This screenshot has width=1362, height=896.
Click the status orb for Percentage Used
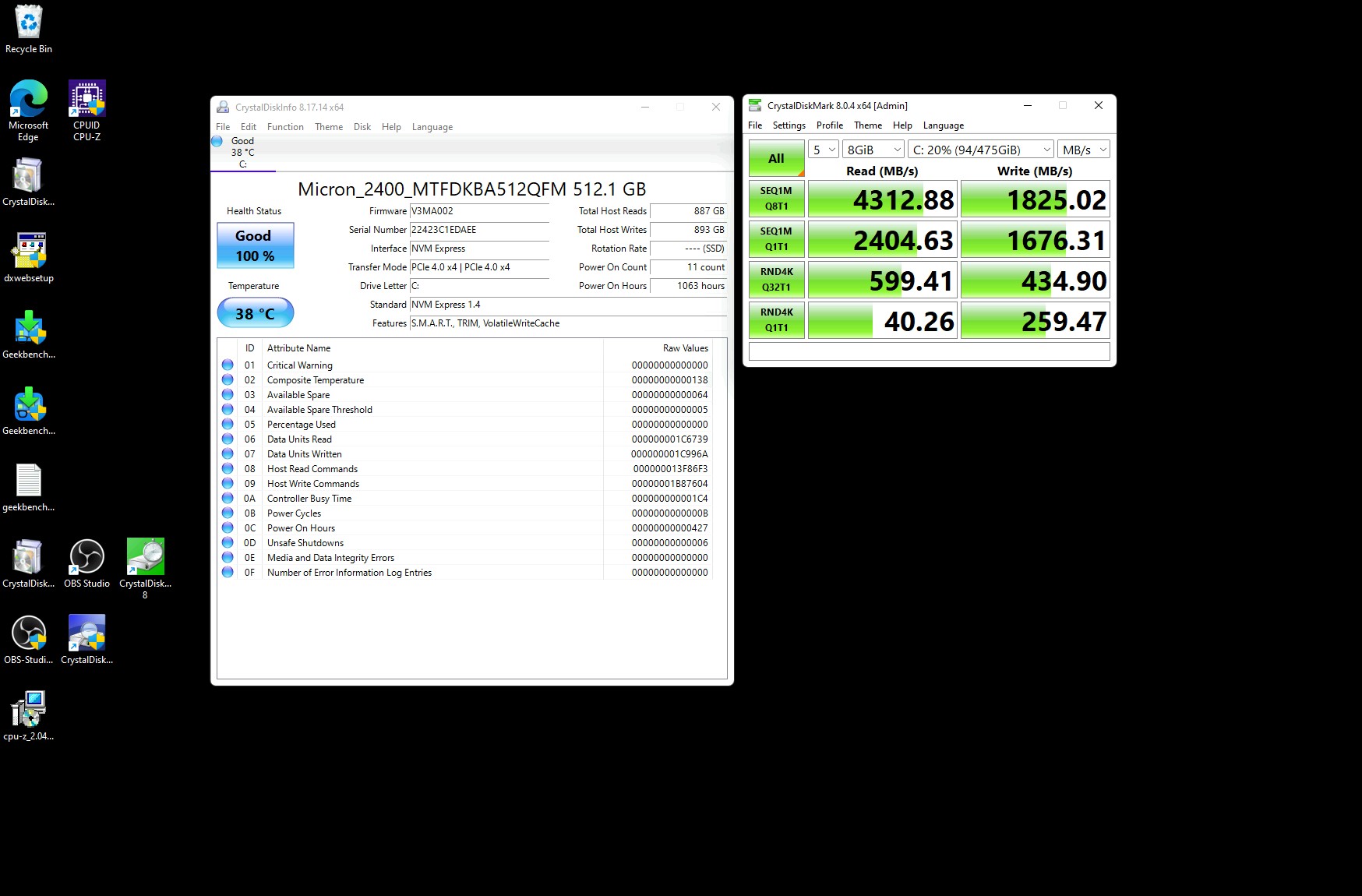(228, 424)
